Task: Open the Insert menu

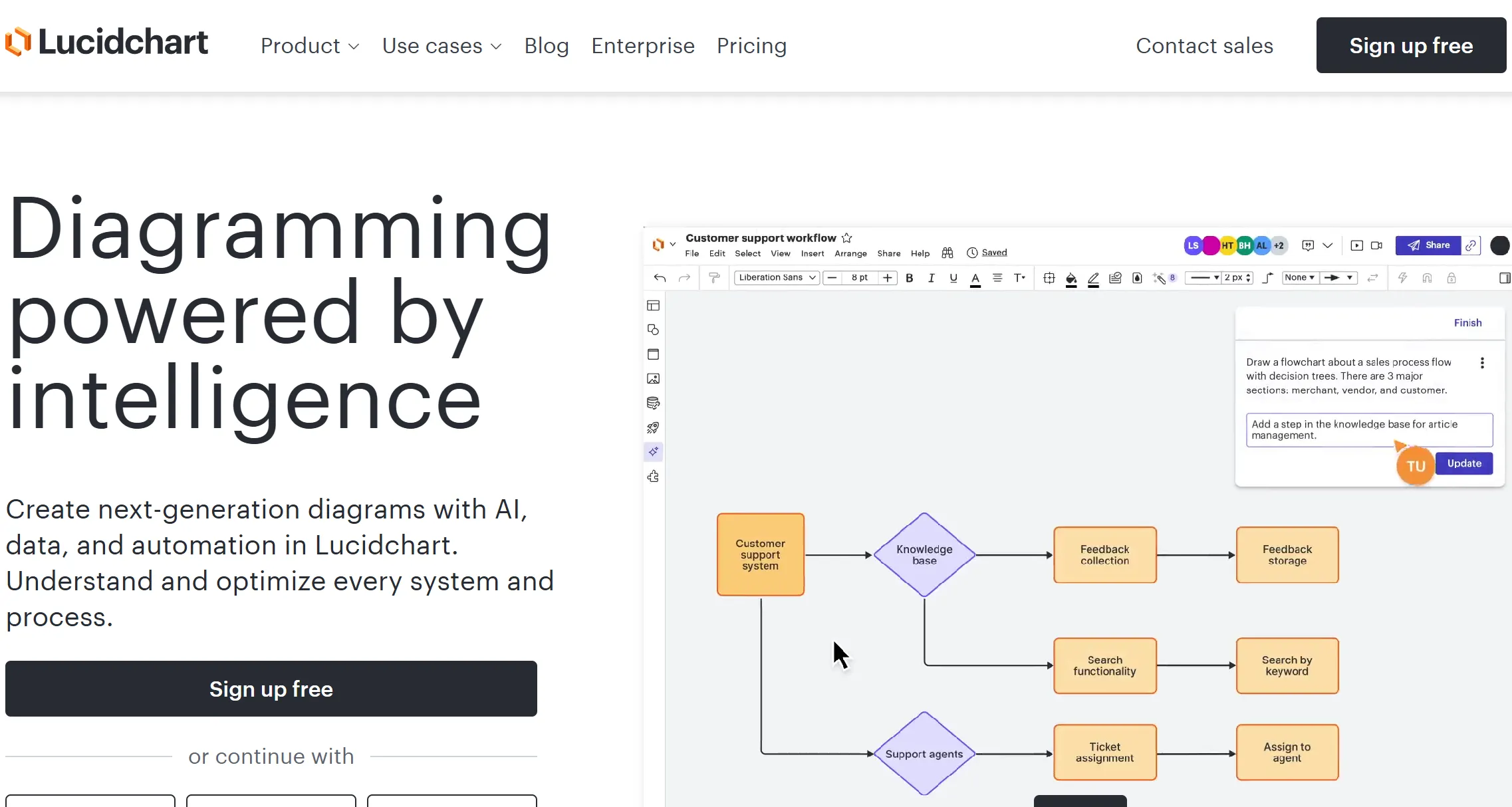Action: 812,253
